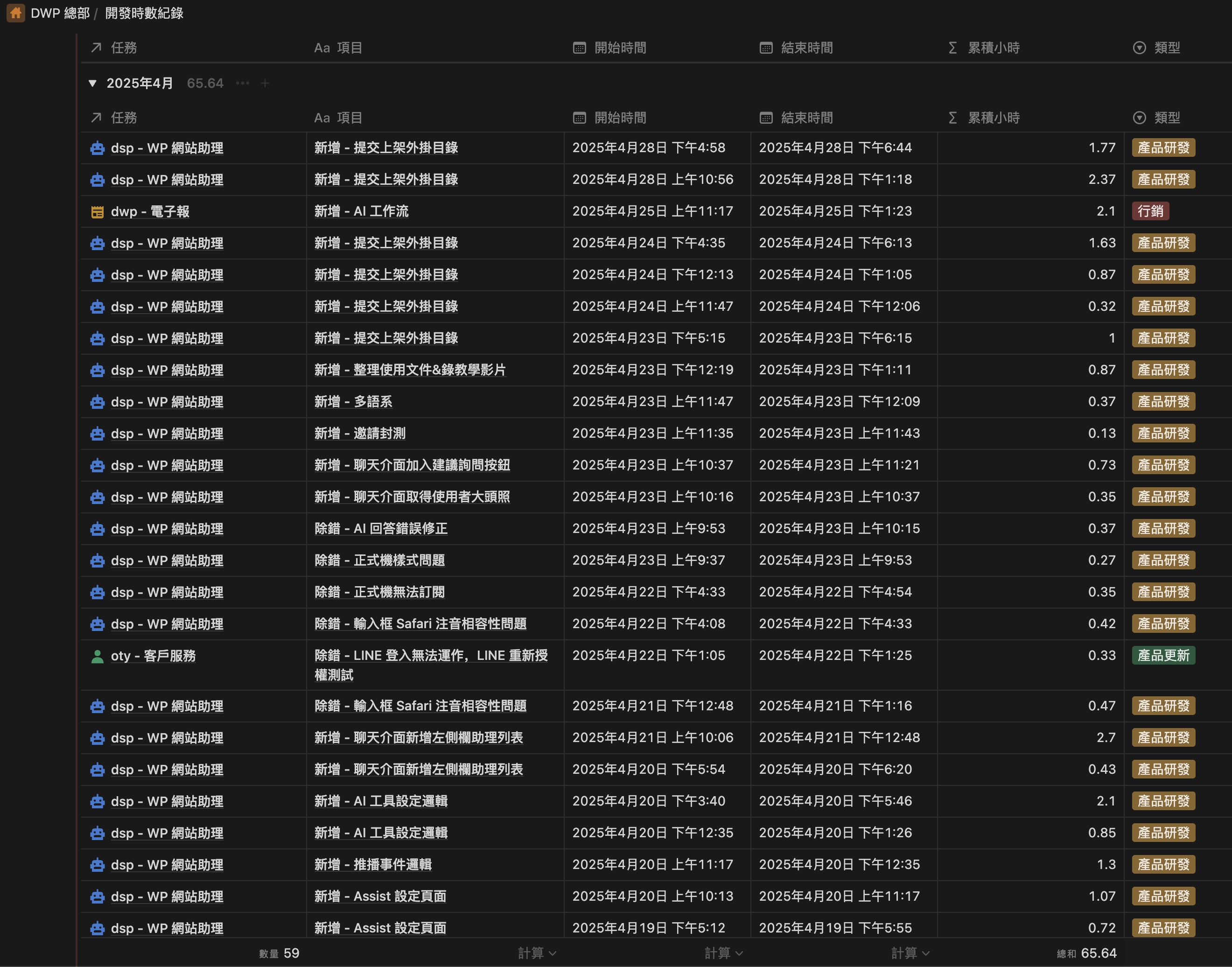Open dsp - WP 網站助理 link in 新增 - 多語系 row

coord(167,402)
